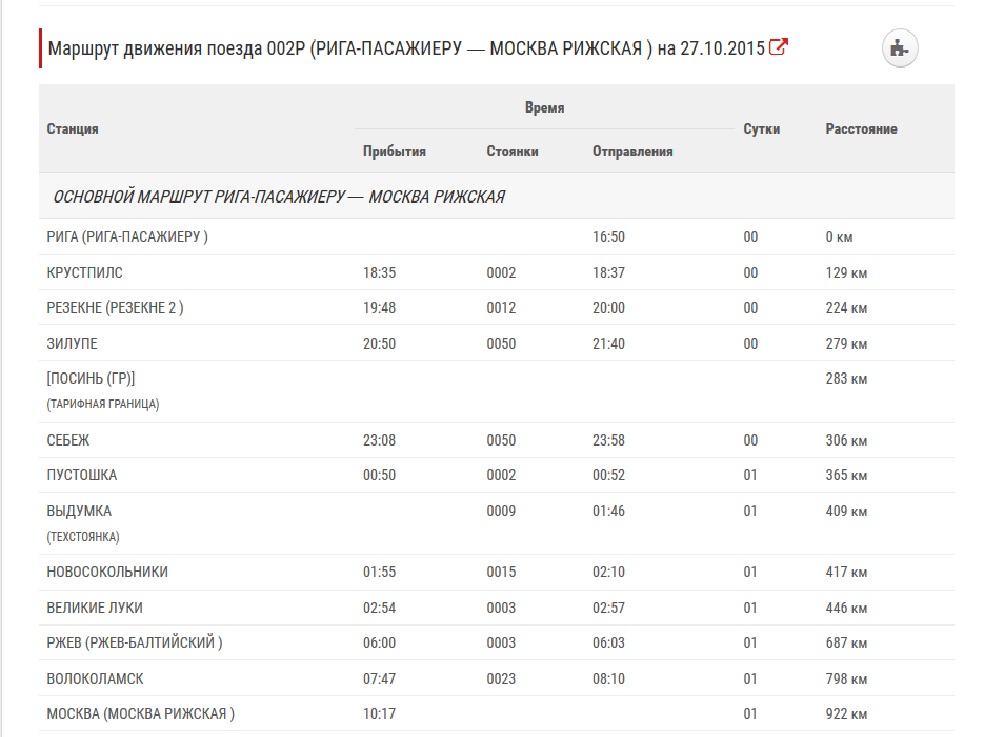This screenshot has width=997, height=737.
Task: Click ЗИЛУПЕ departure time 21:40
Action: [x=608, y=344]
